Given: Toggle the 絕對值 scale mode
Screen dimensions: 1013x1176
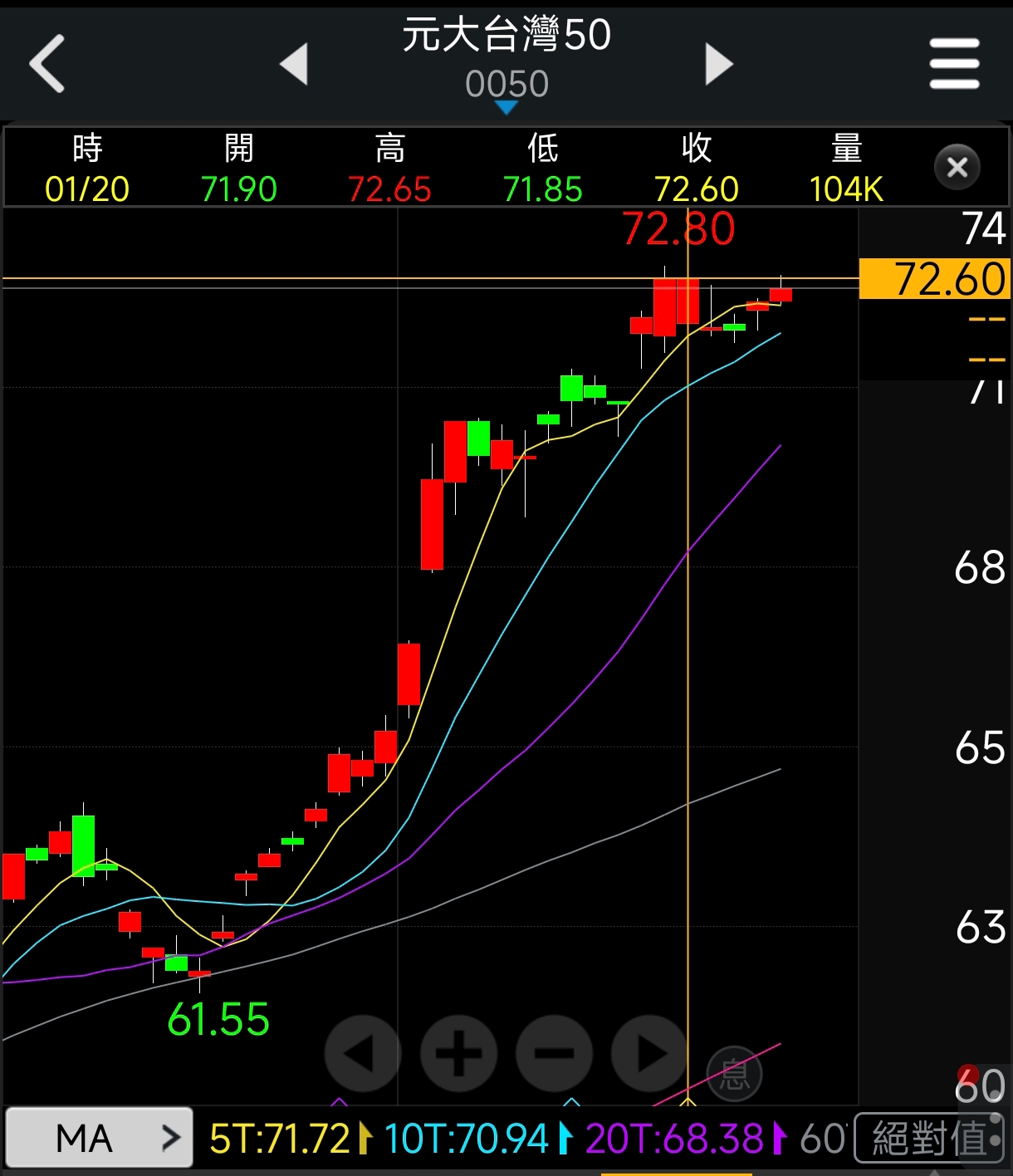Looking at the screenshot, I should [928, 1138].
